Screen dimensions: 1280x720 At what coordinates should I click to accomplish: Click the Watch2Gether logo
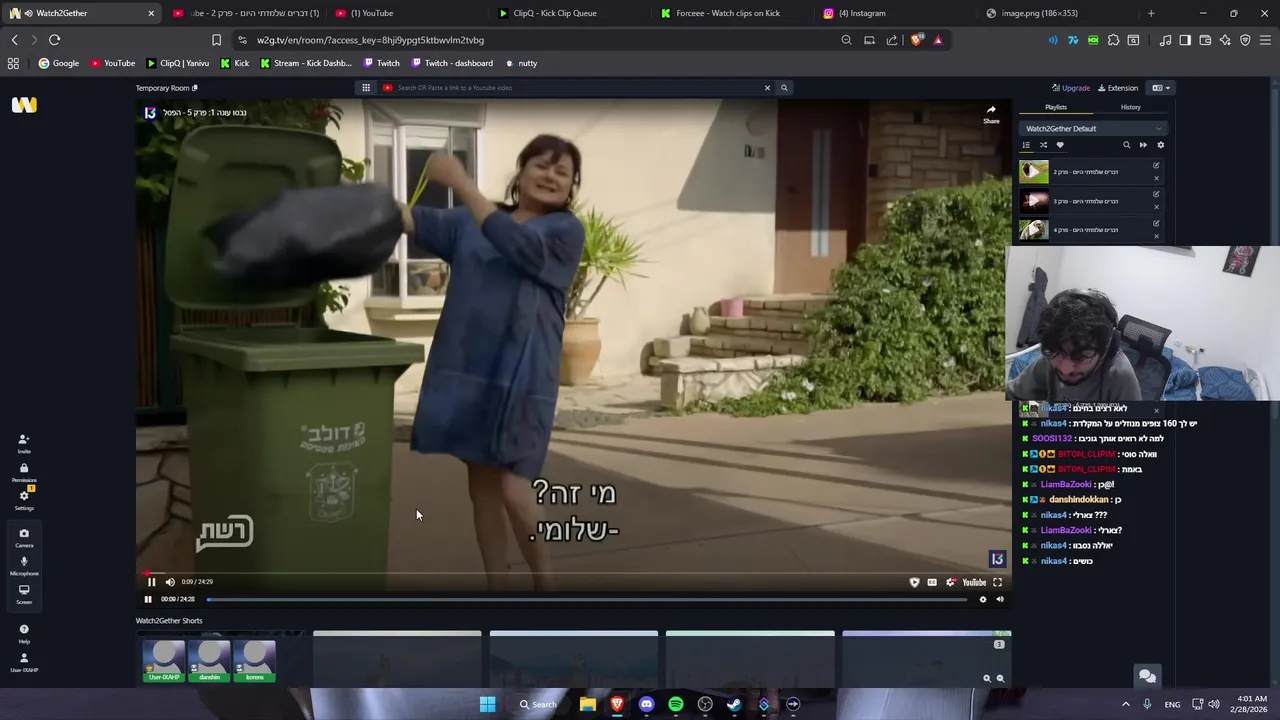(x=24, y=104)
